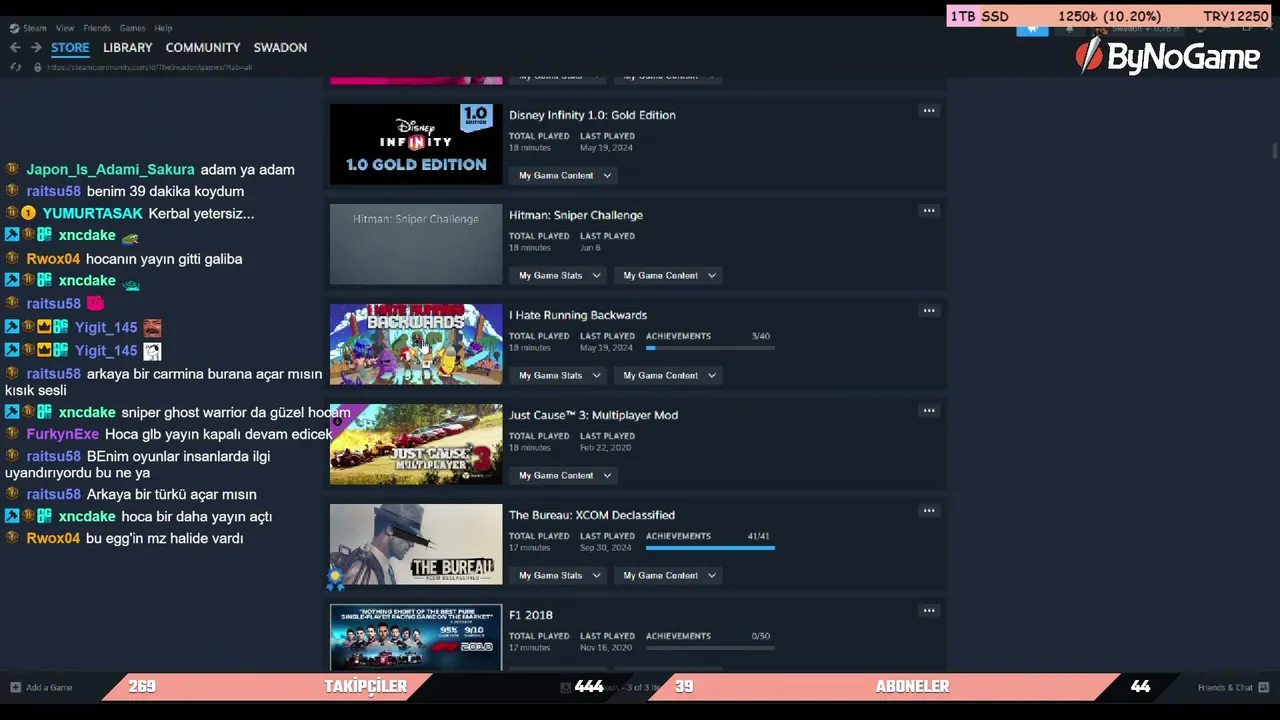Expand My Game Content for Just Cause 3
This screenshot has height=720, width=1280.
(x=565, y=476)
